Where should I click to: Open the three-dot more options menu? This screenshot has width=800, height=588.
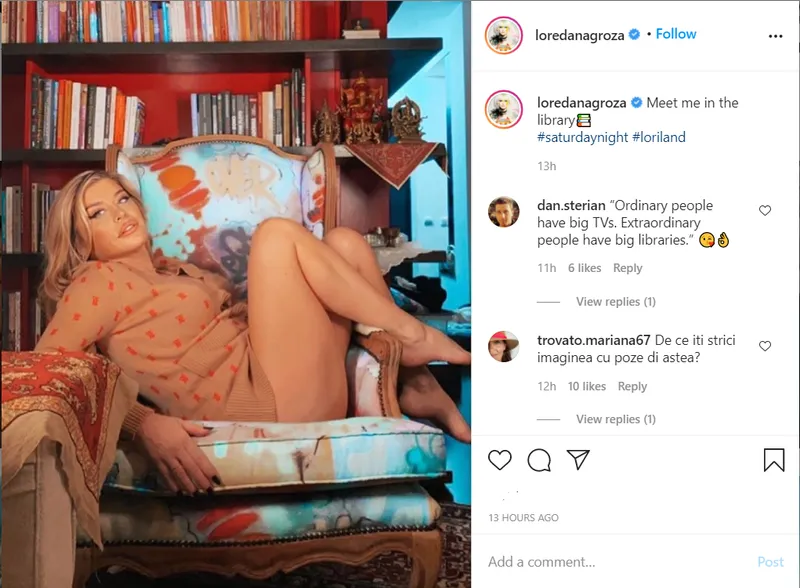pyautogui.click(x=775, y=36)
